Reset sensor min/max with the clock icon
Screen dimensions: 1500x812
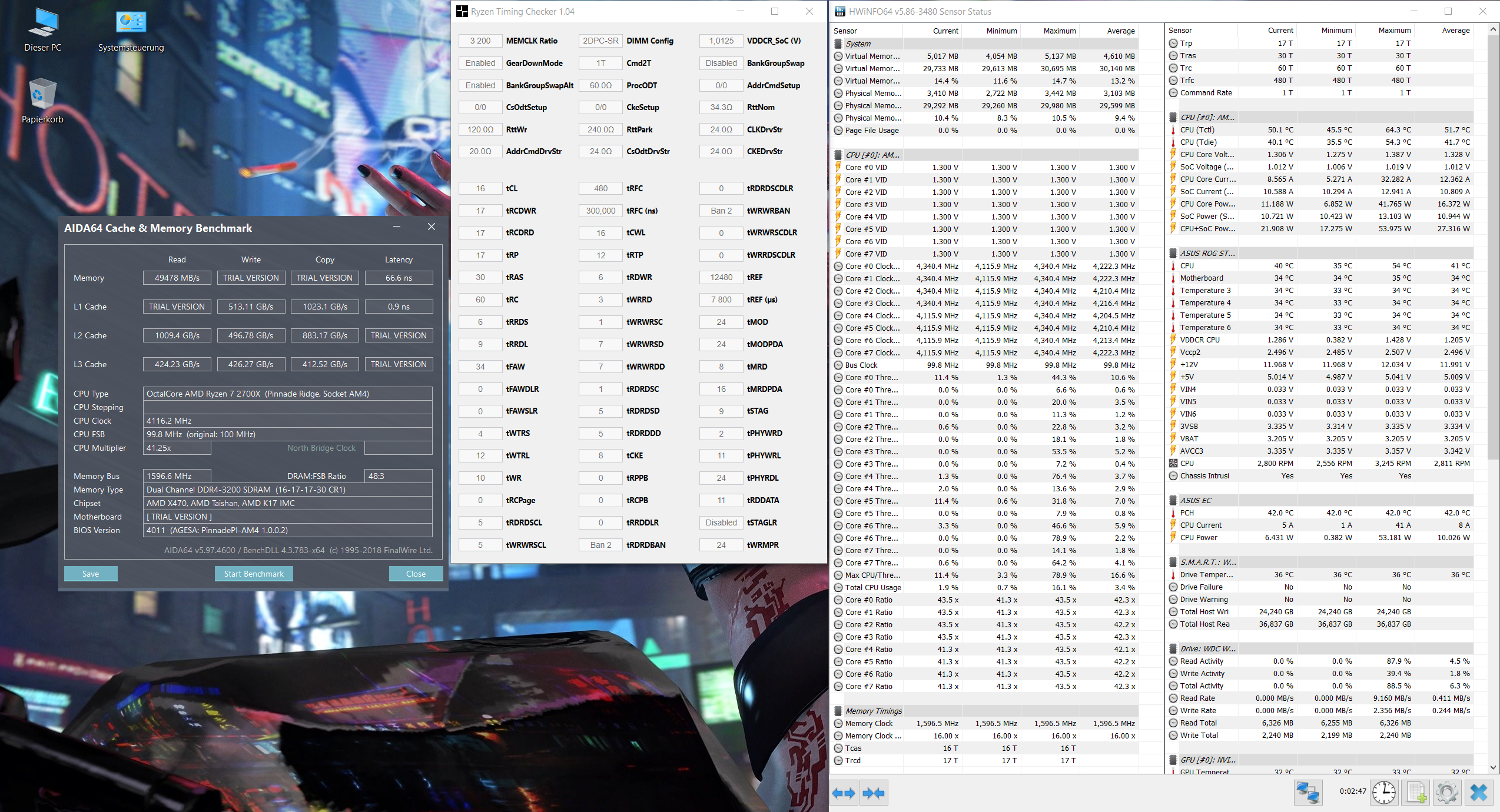[x=1383, y=792]
